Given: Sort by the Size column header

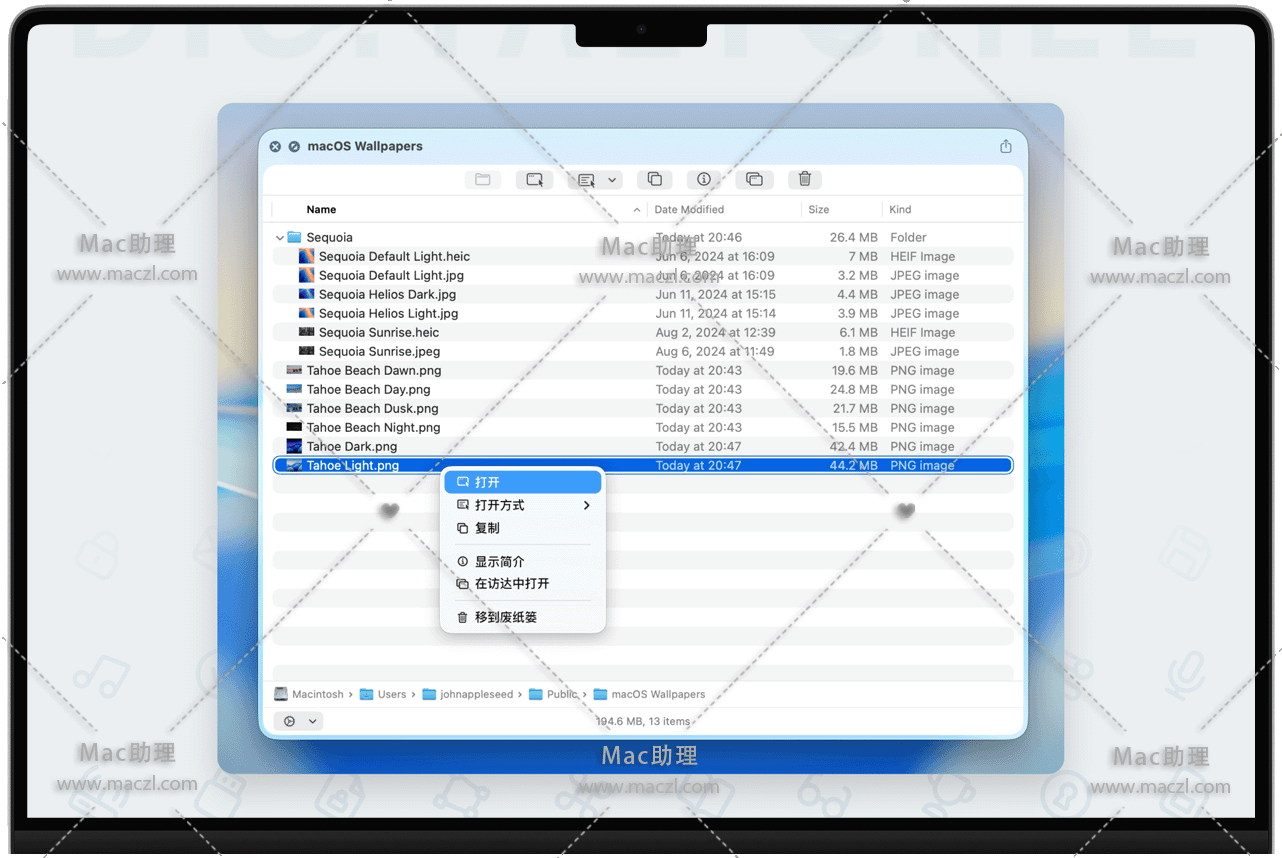Looking at the screenshot, I should coord(819,210).
